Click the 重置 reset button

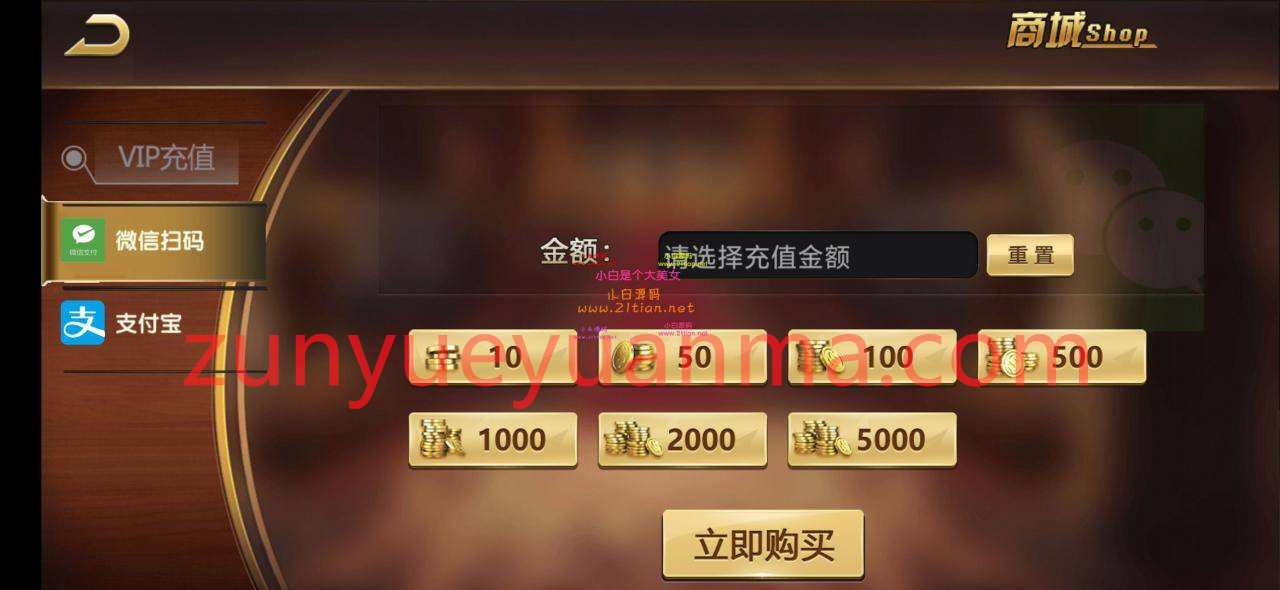click(x=1030, y=255)
